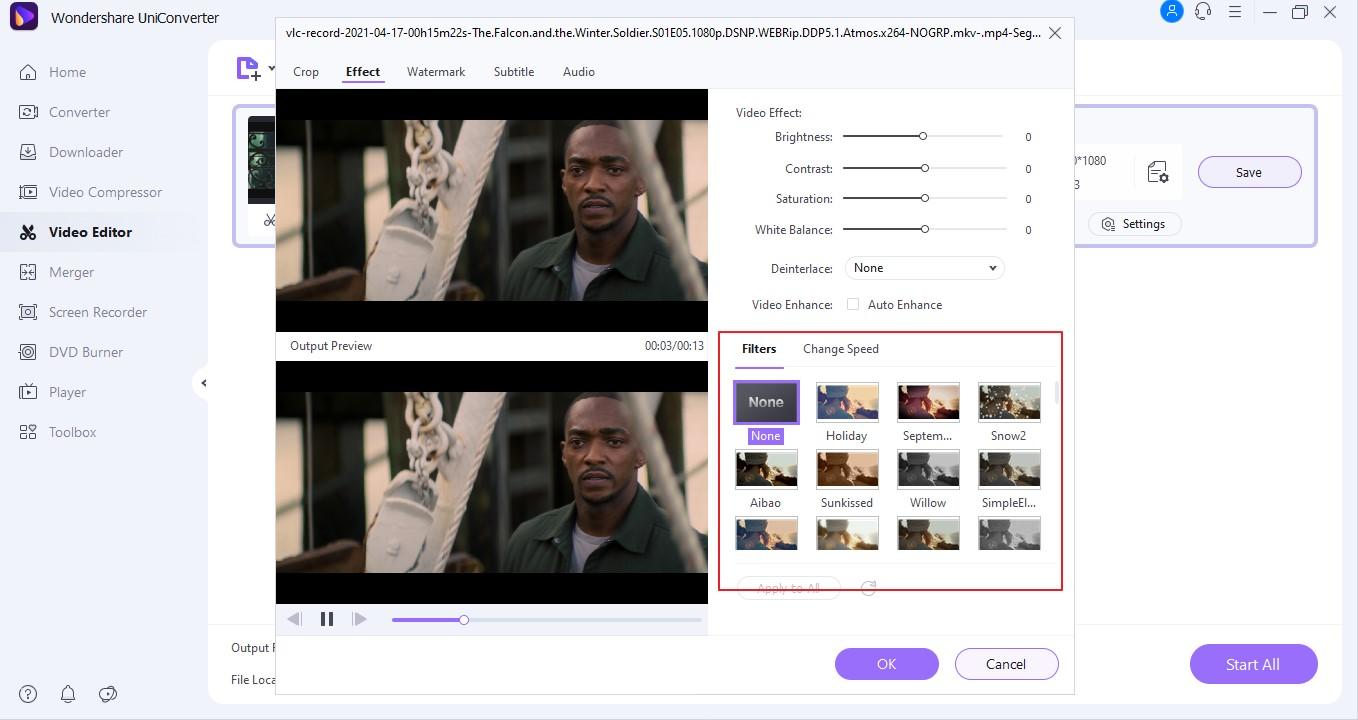Click the filters list scrollbar
The width and height of the screenshot is (1358, 720).
(1056, 393)
